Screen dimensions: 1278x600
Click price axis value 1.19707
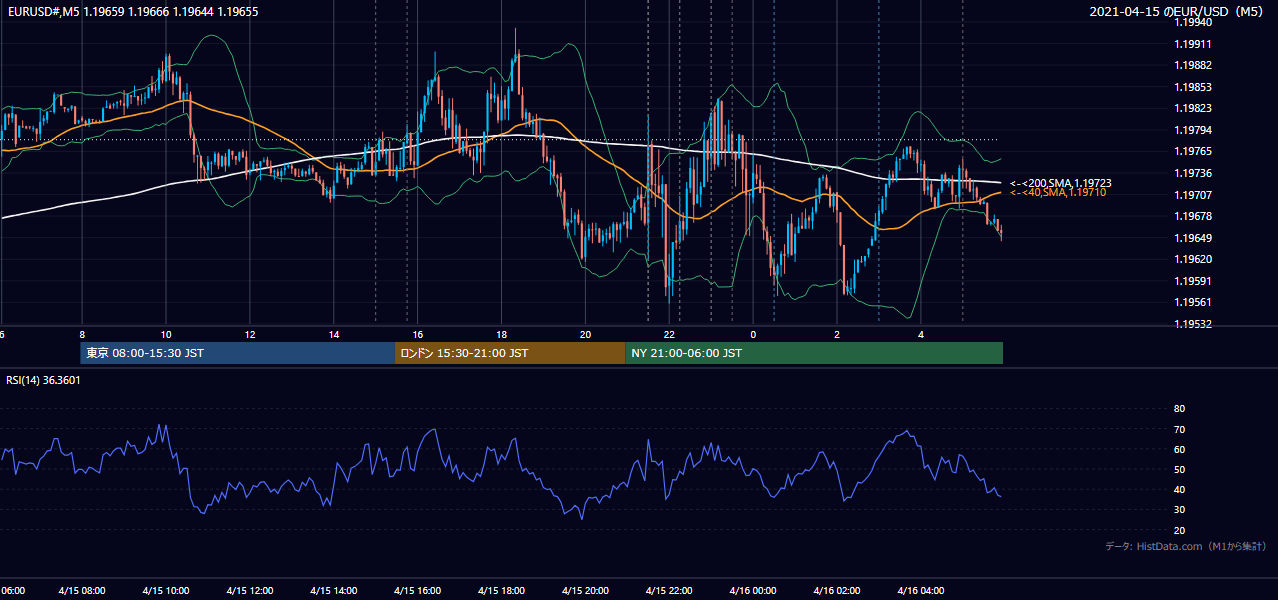pyautogui.click(x=1193, y=195)
